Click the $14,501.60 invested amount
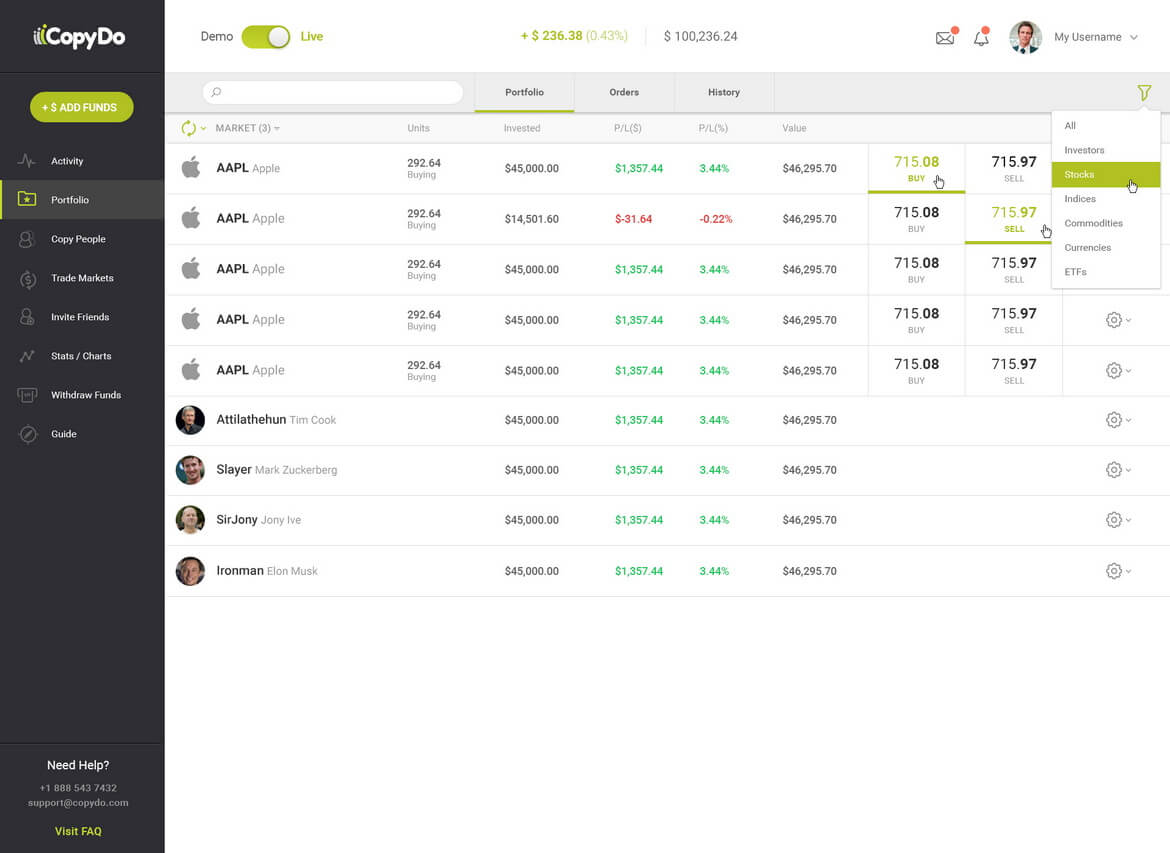 click(x=531, y=219)
